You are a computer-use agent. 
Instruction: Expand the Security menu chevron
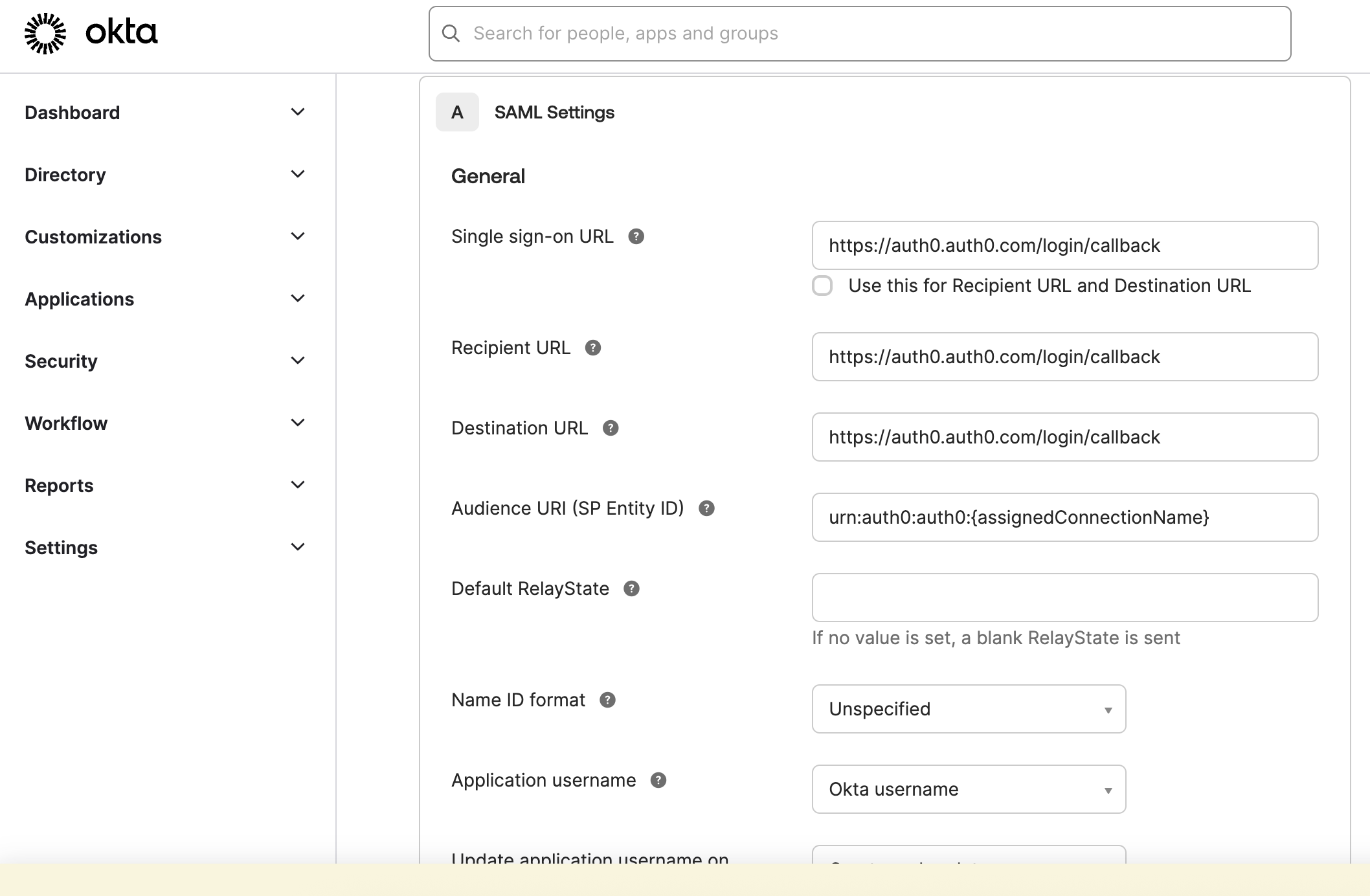coord(298,361)
